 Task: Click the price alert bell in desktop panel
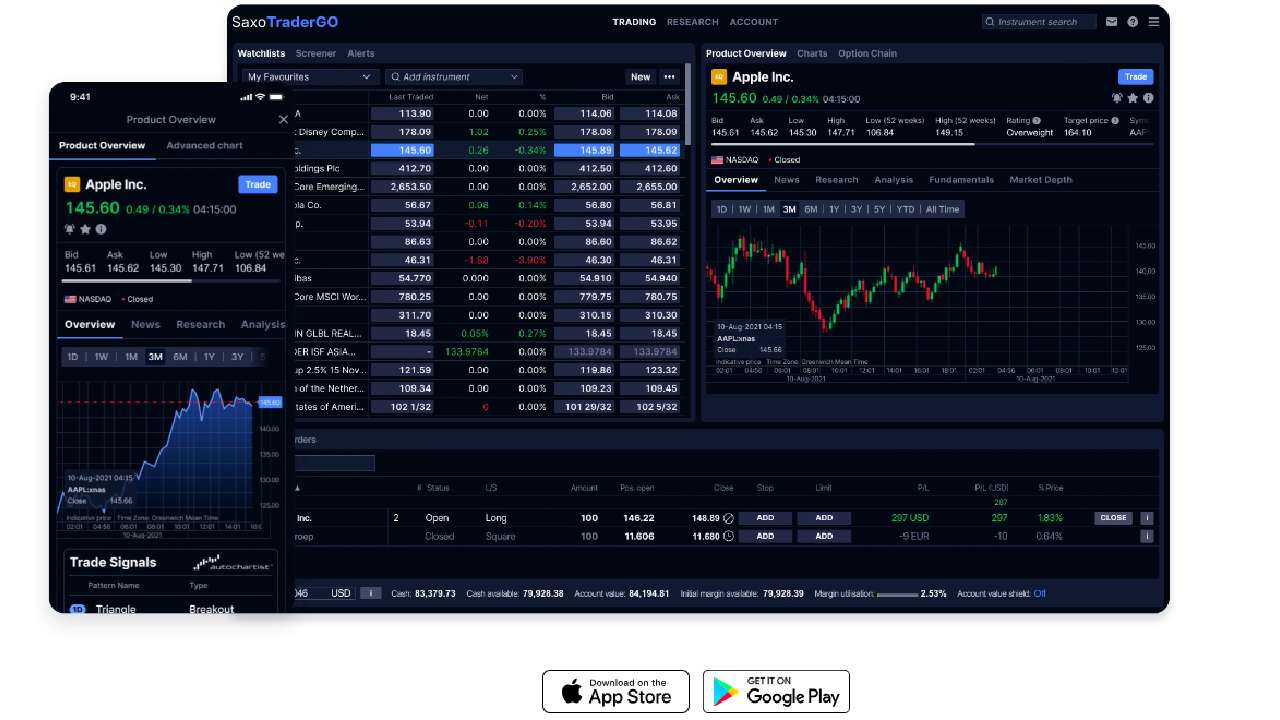pos(1117,98)
